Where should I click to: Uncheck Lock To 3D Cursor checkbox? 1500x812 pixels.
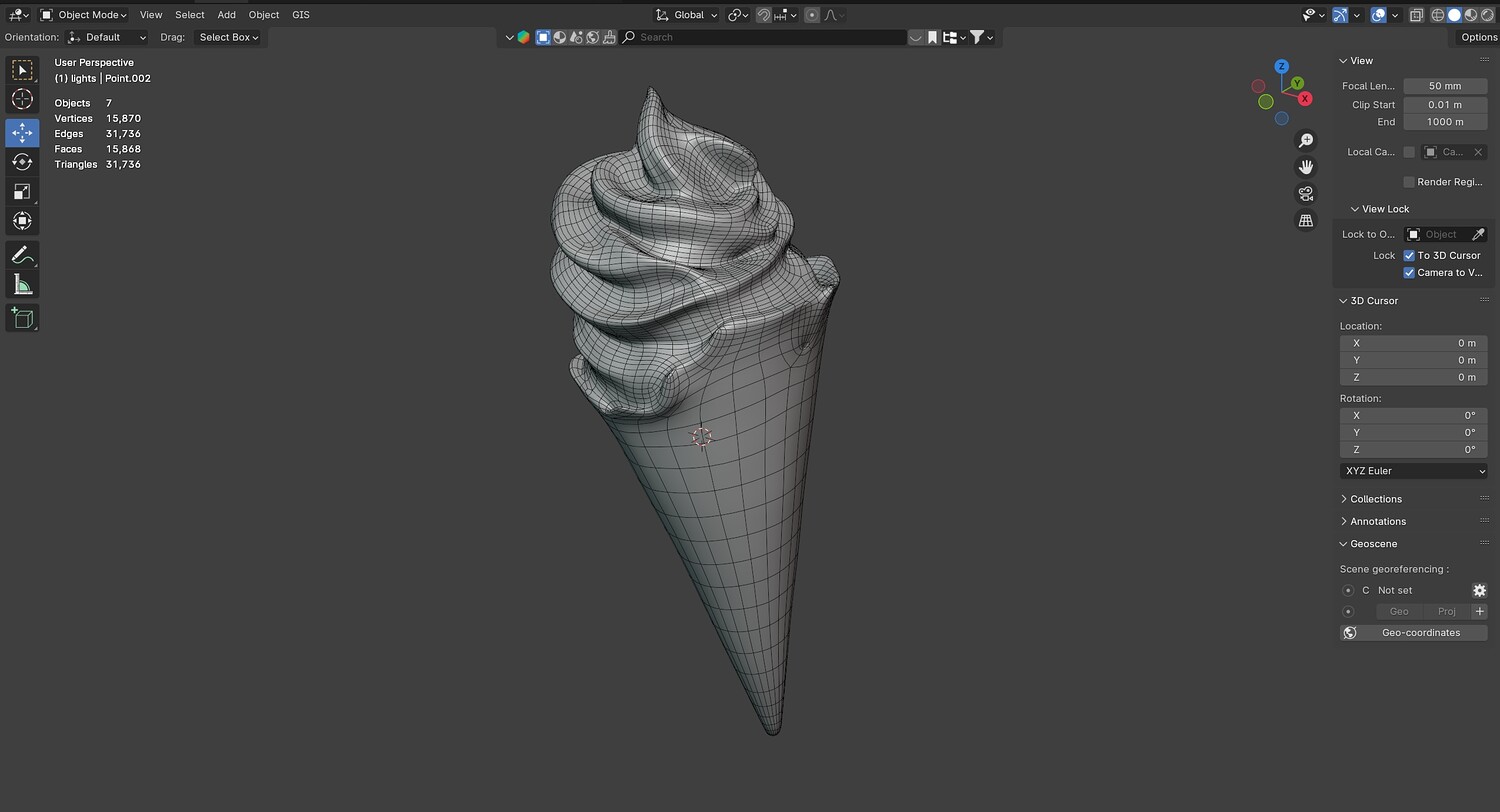pyautogui.click(x=1409, y=256)
